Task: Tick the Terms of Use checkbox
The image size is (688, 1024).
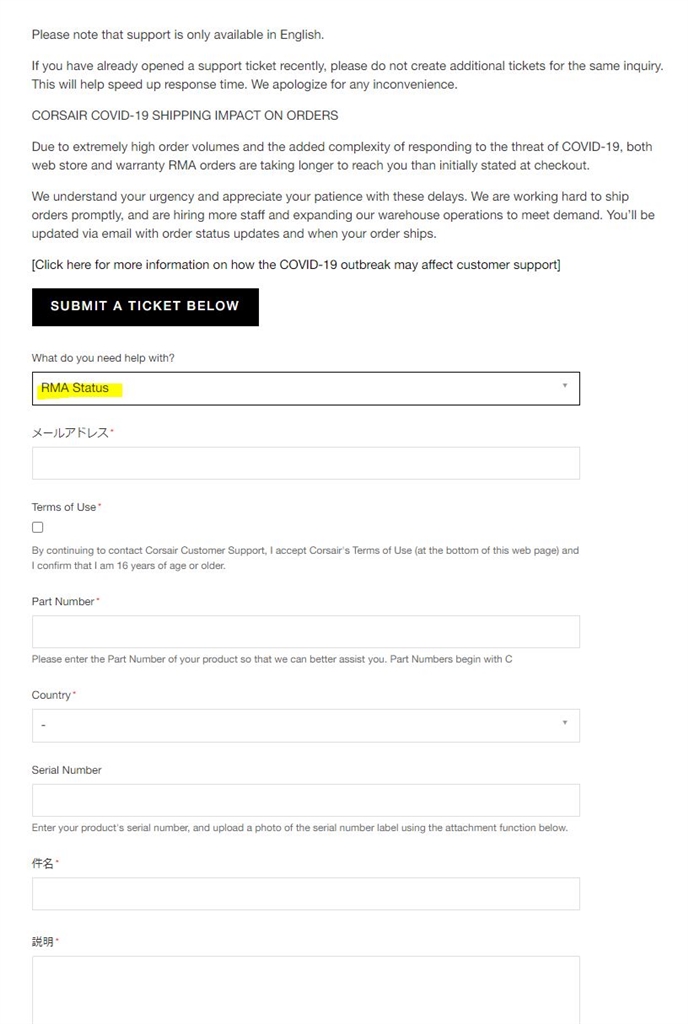Action: click(x=38, y=527)
